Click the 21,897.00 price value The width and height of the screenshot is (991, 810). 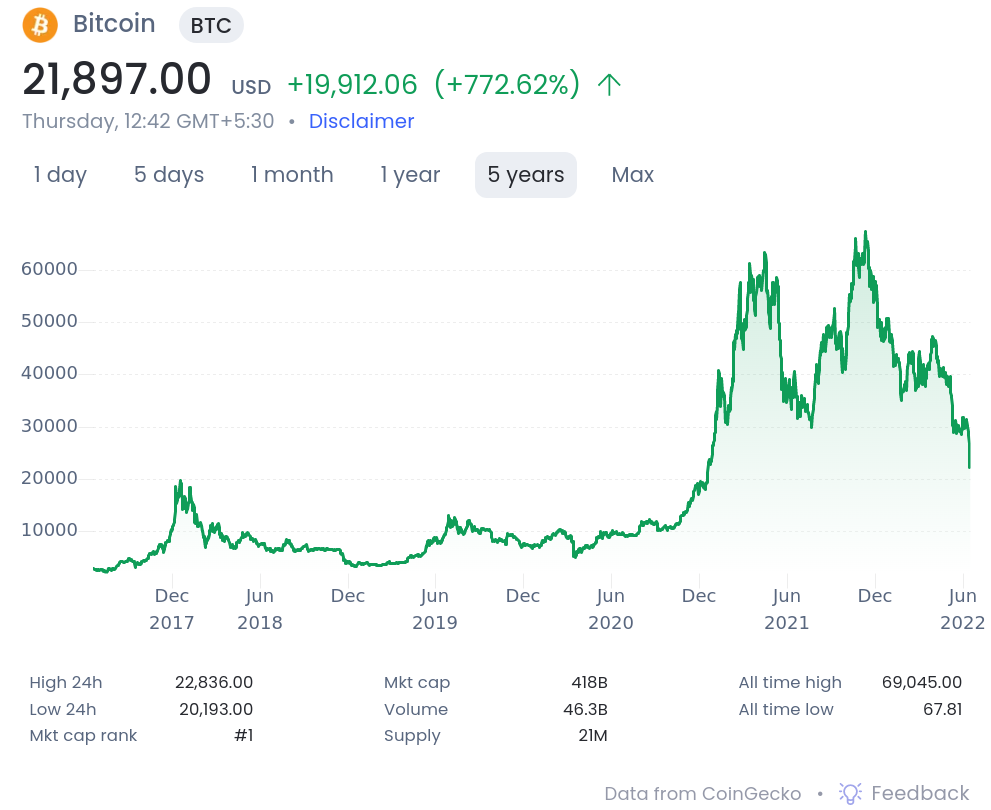click(x=117, y=80)
